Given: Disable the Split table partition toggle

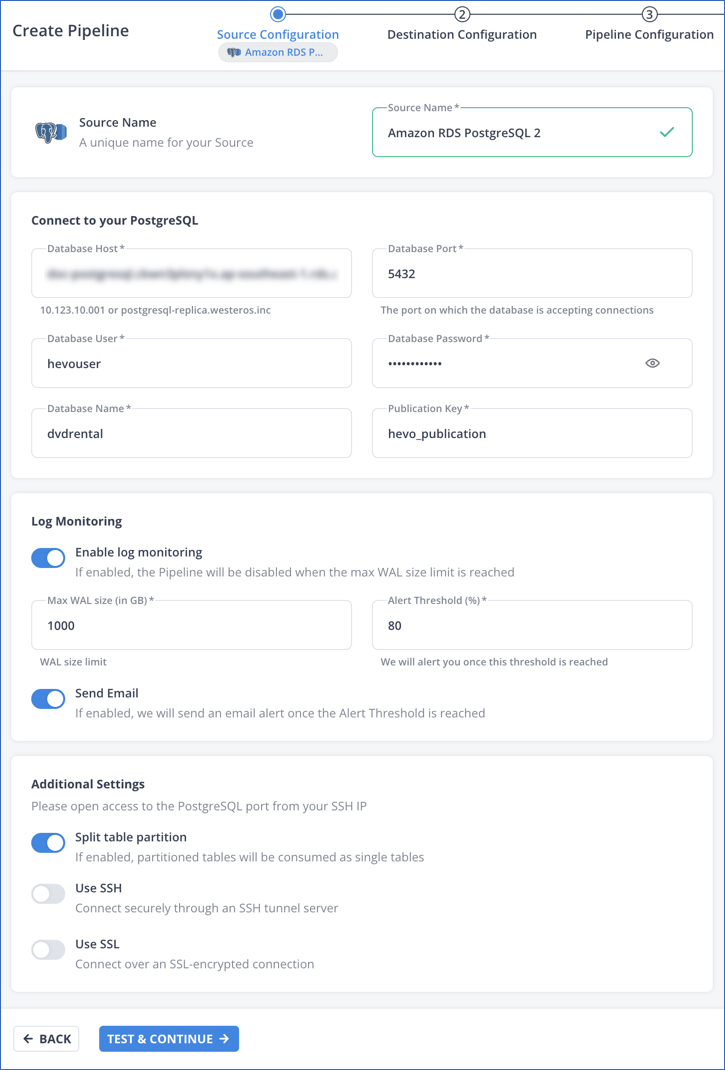Looking at the screenshot, I should click(x=48, y=842).
